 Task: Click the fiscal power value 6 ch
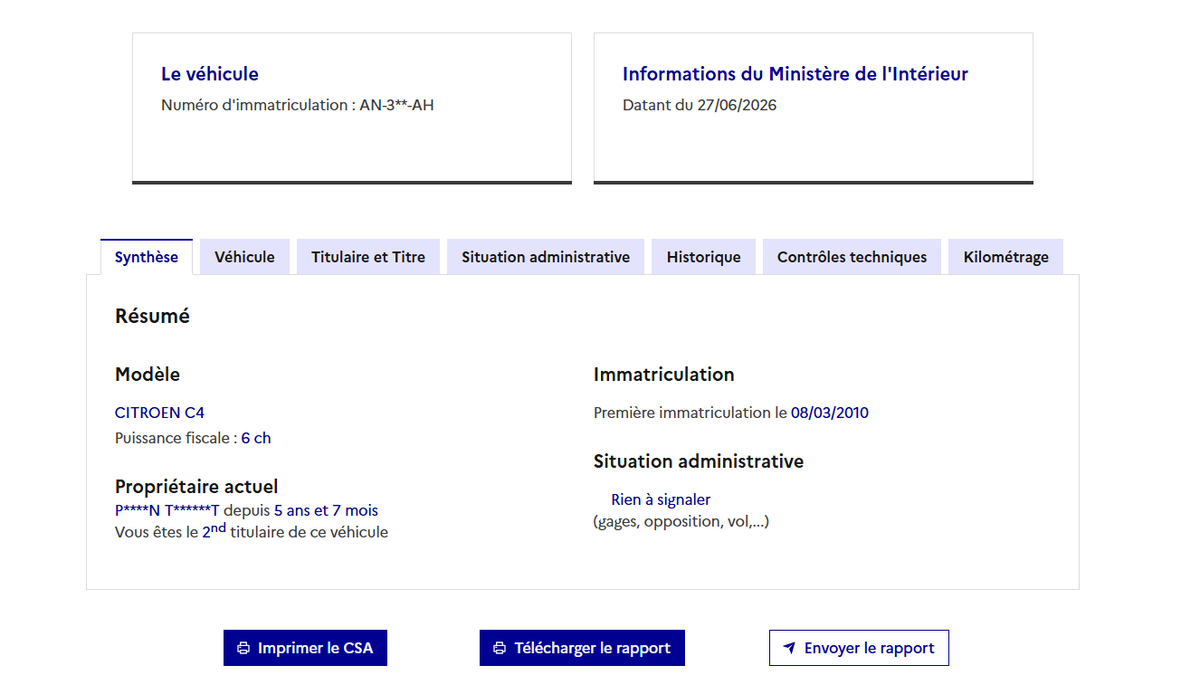coord(256,438)
